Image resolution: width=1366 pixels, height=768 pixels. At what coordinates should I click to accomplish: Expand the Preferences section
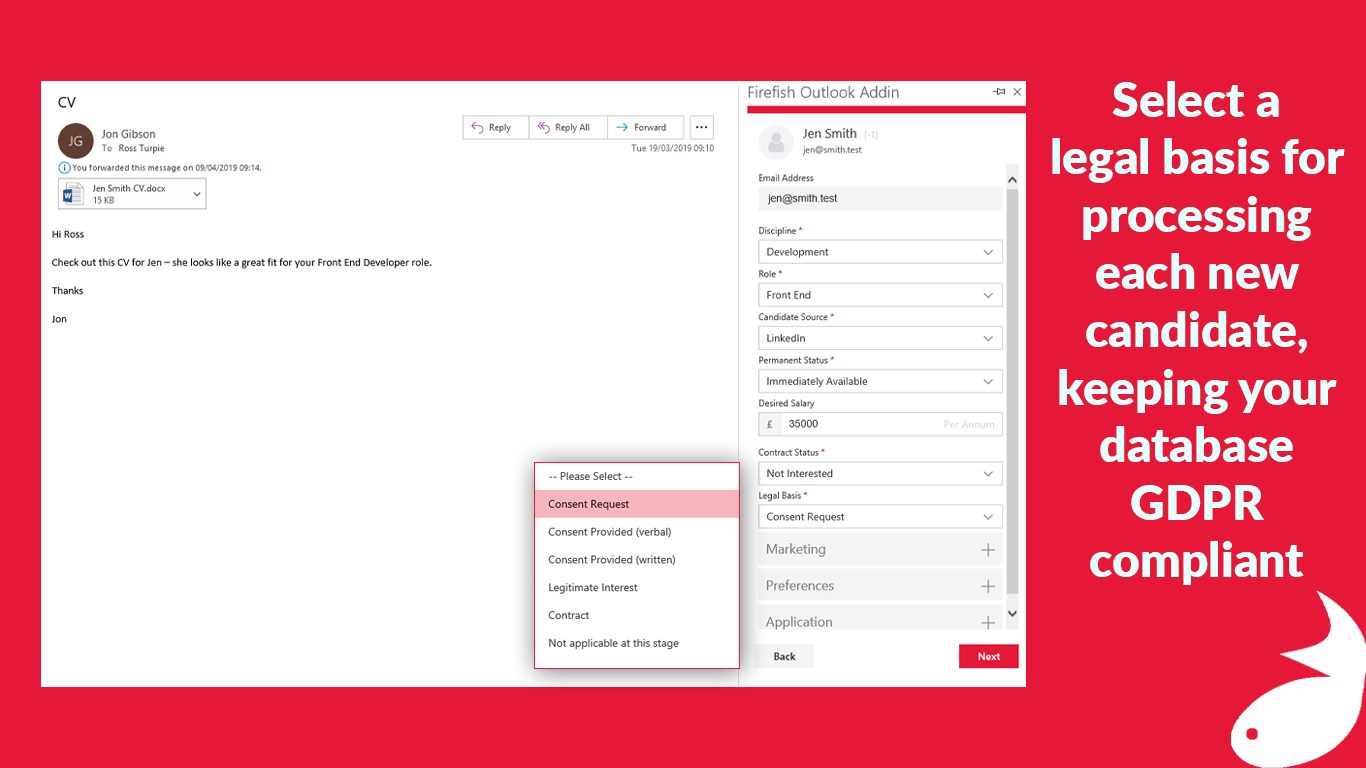(x=880, y=586)
